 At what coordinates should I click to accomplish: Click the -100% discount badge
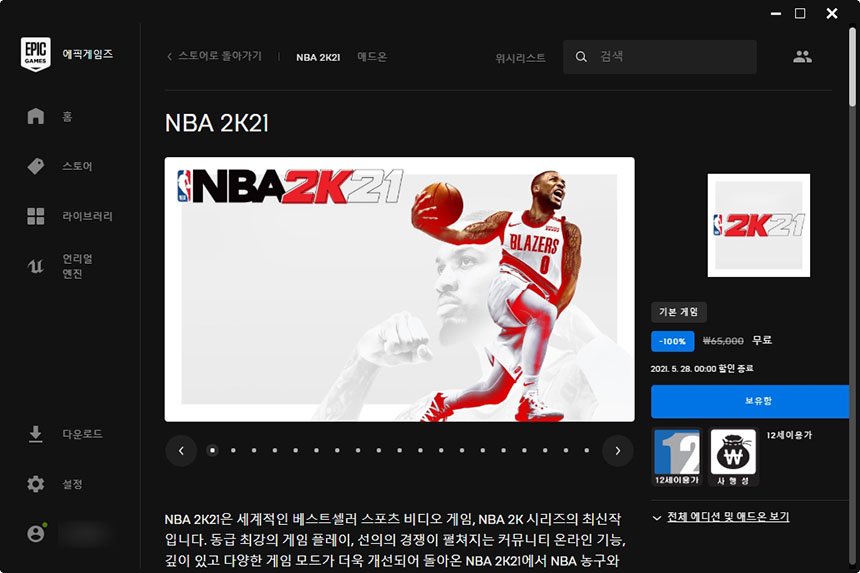point(672,341)
